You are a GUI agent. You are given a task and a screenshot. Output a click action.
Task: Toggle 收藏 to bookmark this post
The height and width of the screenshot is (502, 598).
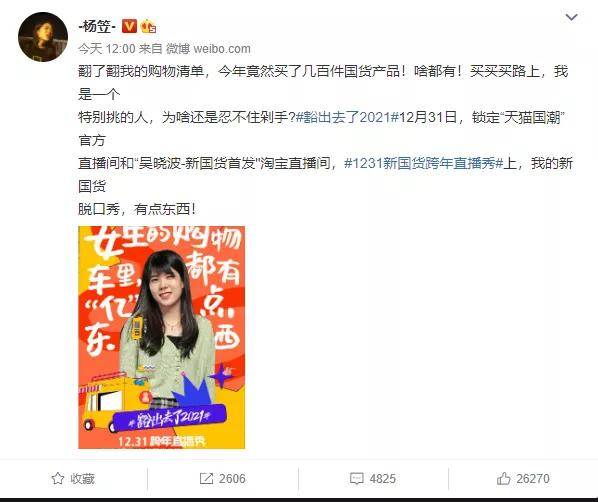point(73,478)
